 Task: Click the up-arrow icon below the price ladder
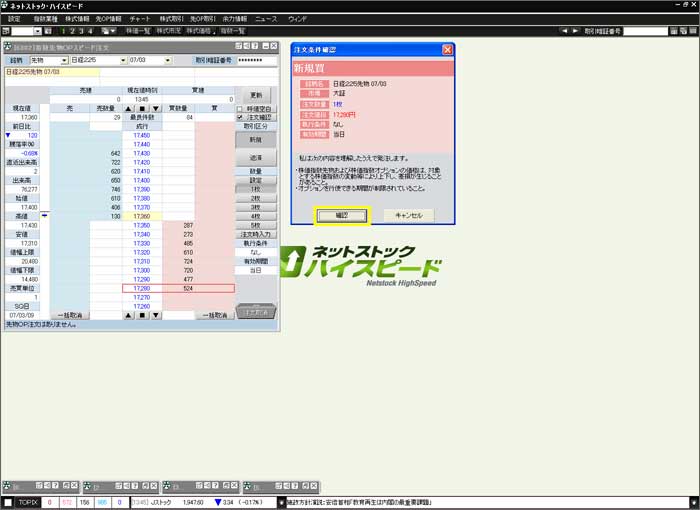coord(128,315)
